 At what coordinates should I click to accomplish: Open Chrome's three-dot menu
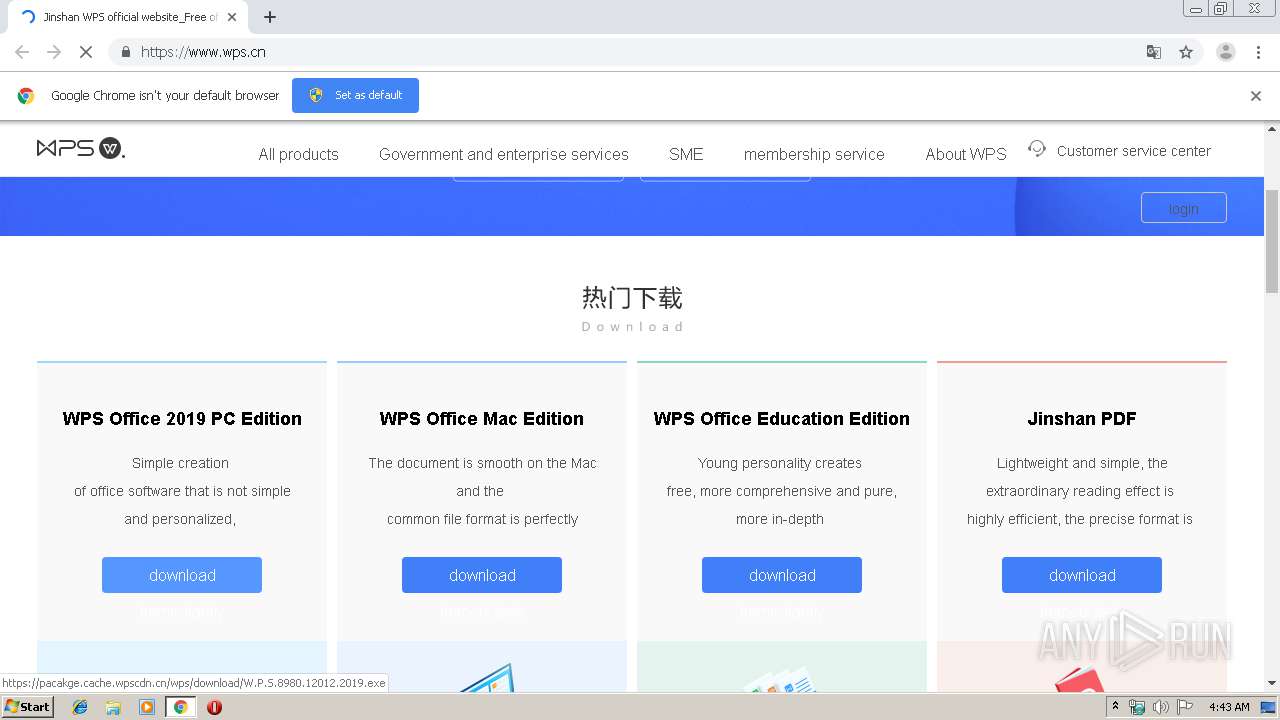click(x=1258, y=52)
